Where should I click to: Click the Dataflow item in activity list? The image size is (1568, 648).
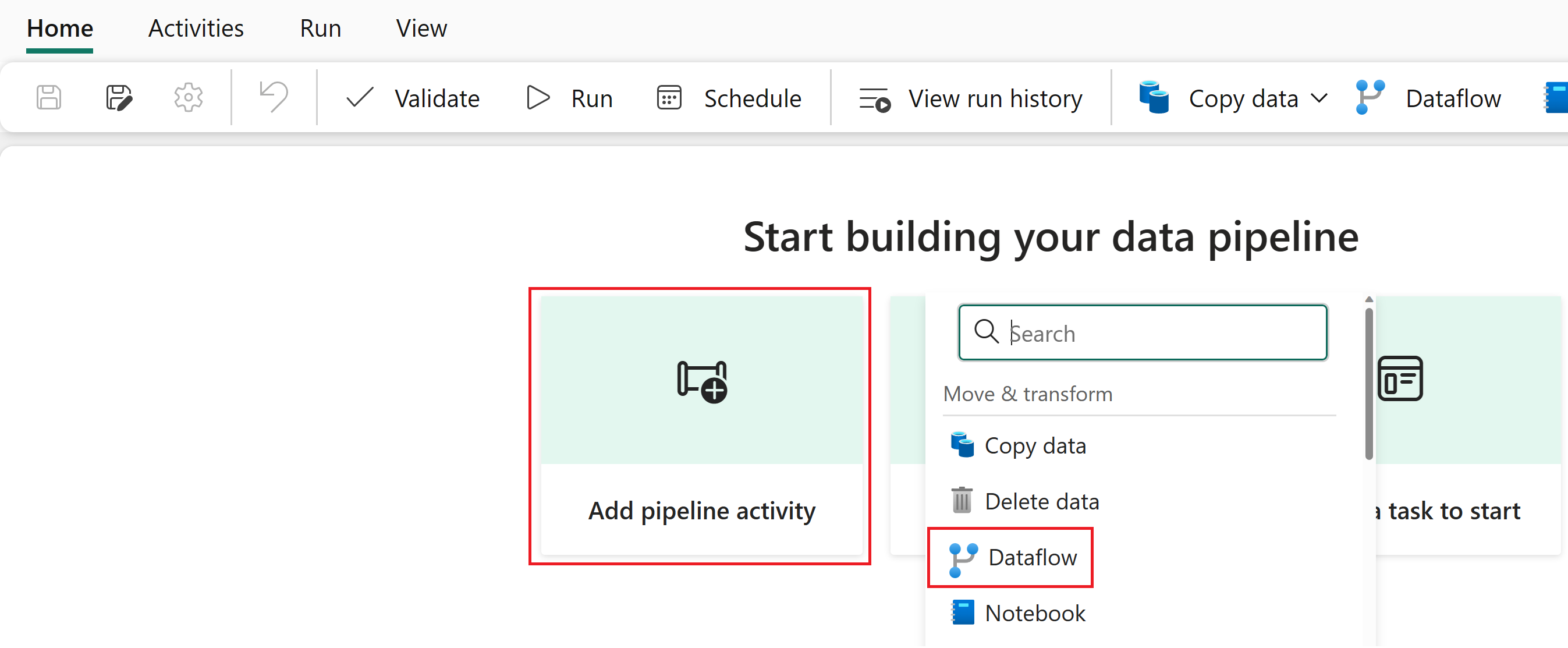[x=1014, y=556]
